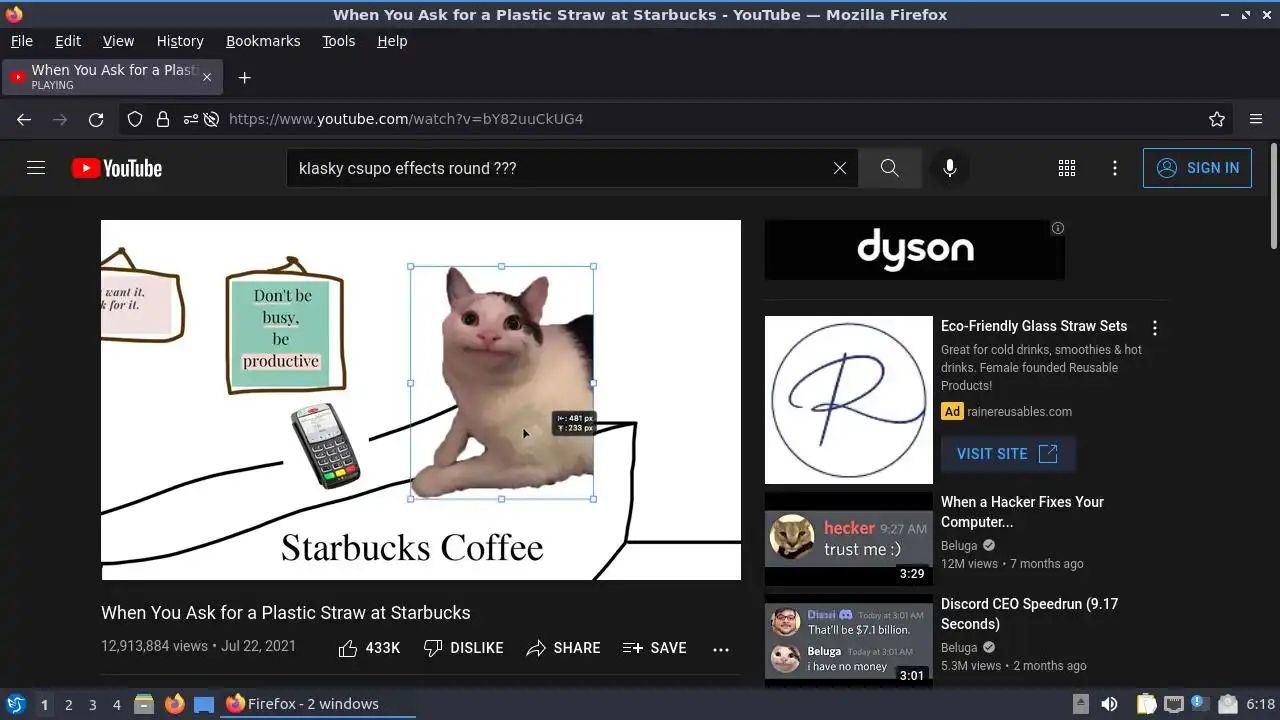This screenshot has height=720, width=1280.
Task: Click the blue show desktop taskbar icon
Action: (204, 704)
